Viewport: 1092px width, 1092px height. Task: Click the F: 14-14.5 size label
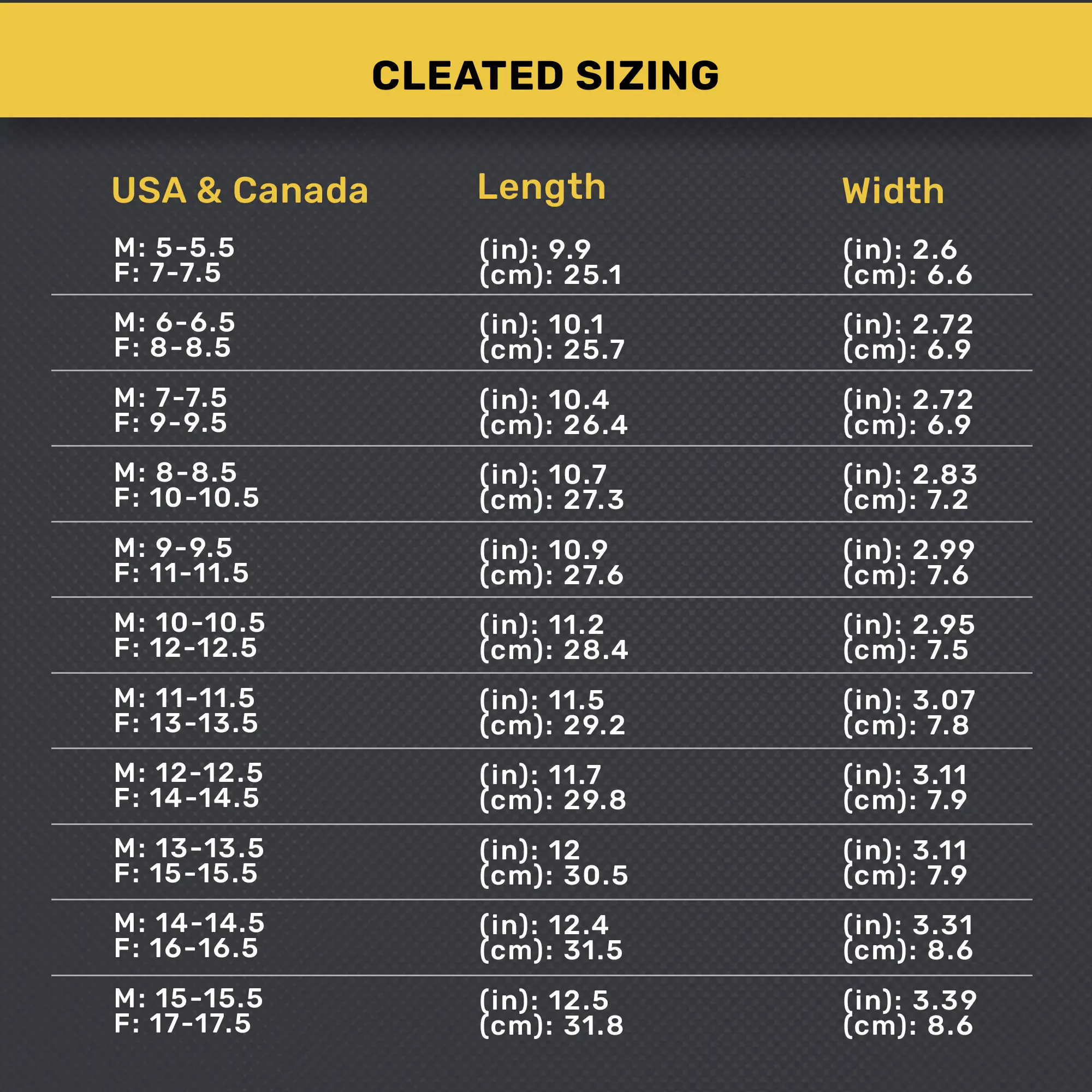(x=187, y=798)
